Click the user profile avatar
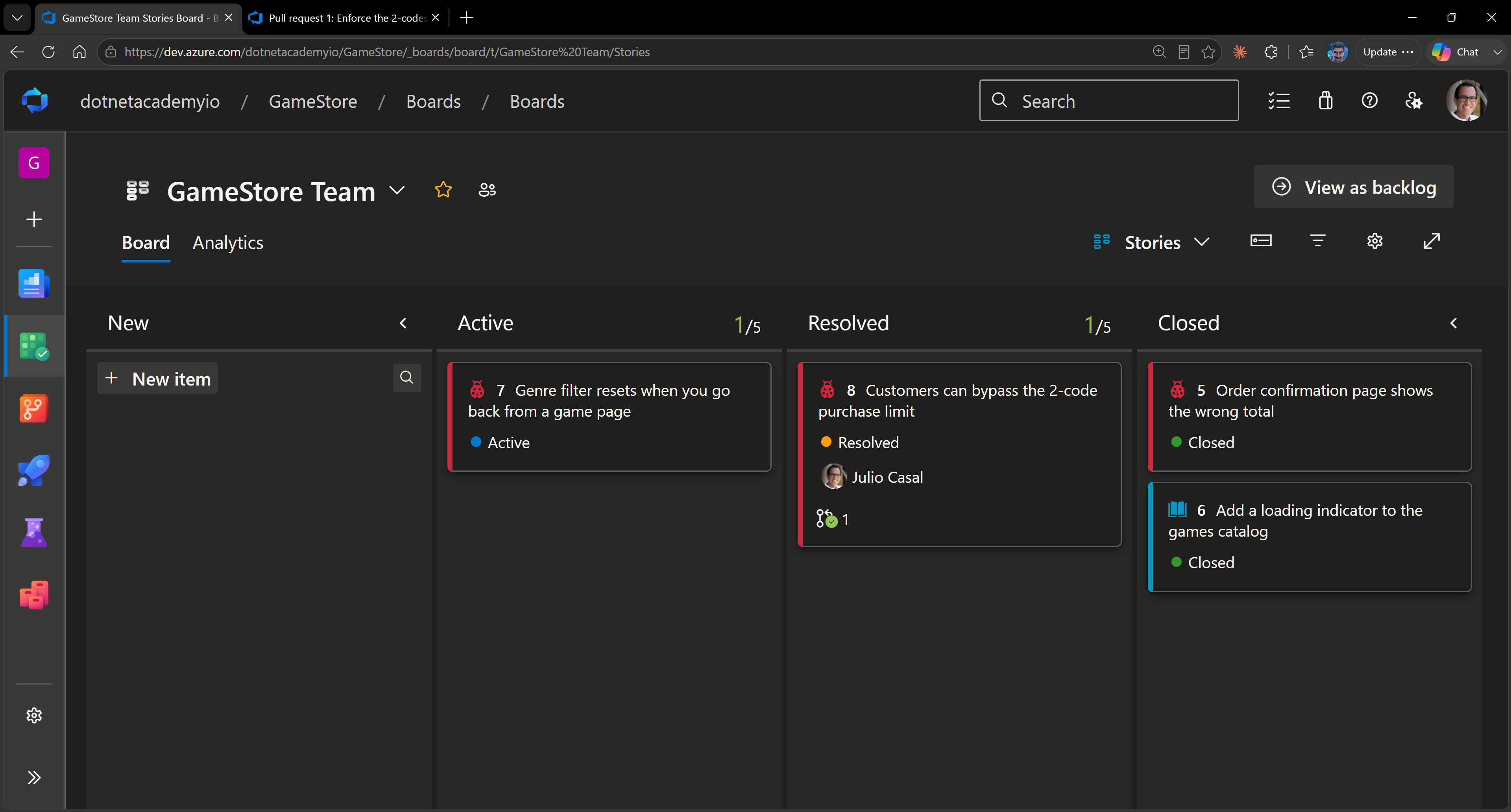The height and width of the screenshot is (812, 1511). [1467, 101]
